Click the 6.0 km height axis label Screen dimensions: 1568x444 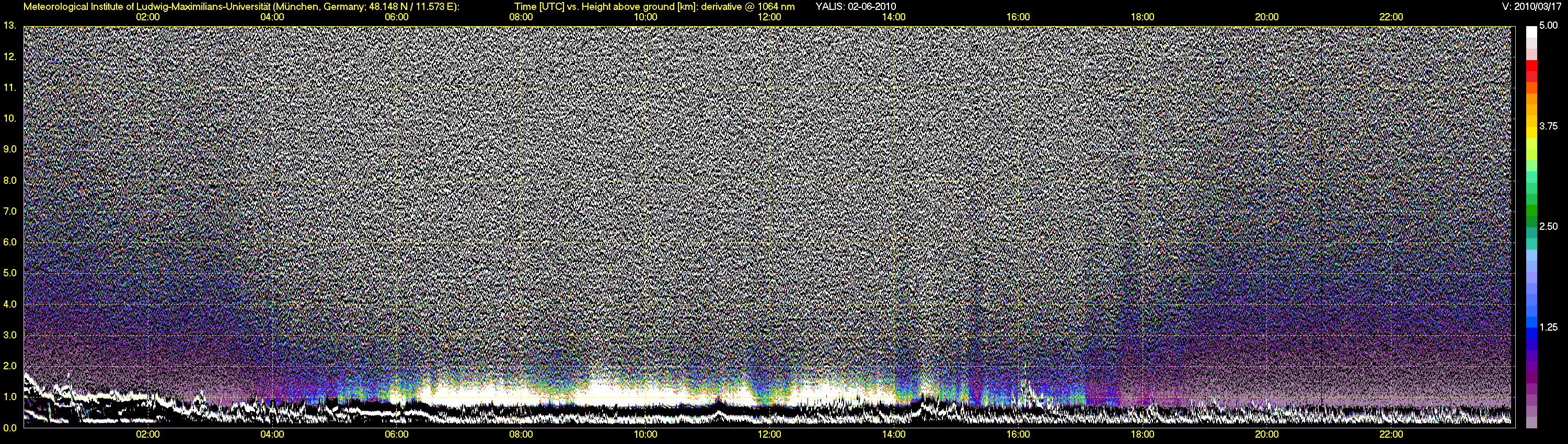(x=10, y=242)
